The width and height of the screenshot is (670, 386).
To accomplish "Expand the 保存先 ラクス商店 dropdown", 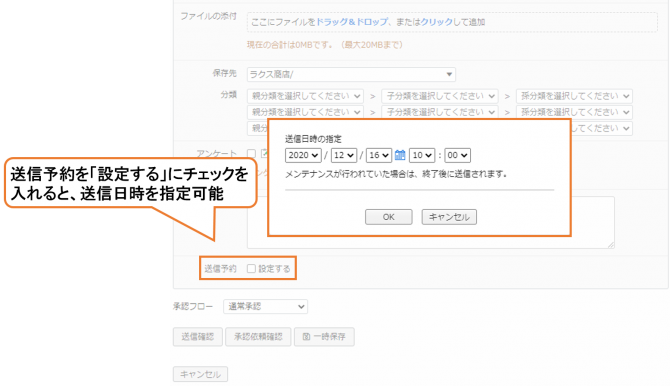I will point(351,74).
